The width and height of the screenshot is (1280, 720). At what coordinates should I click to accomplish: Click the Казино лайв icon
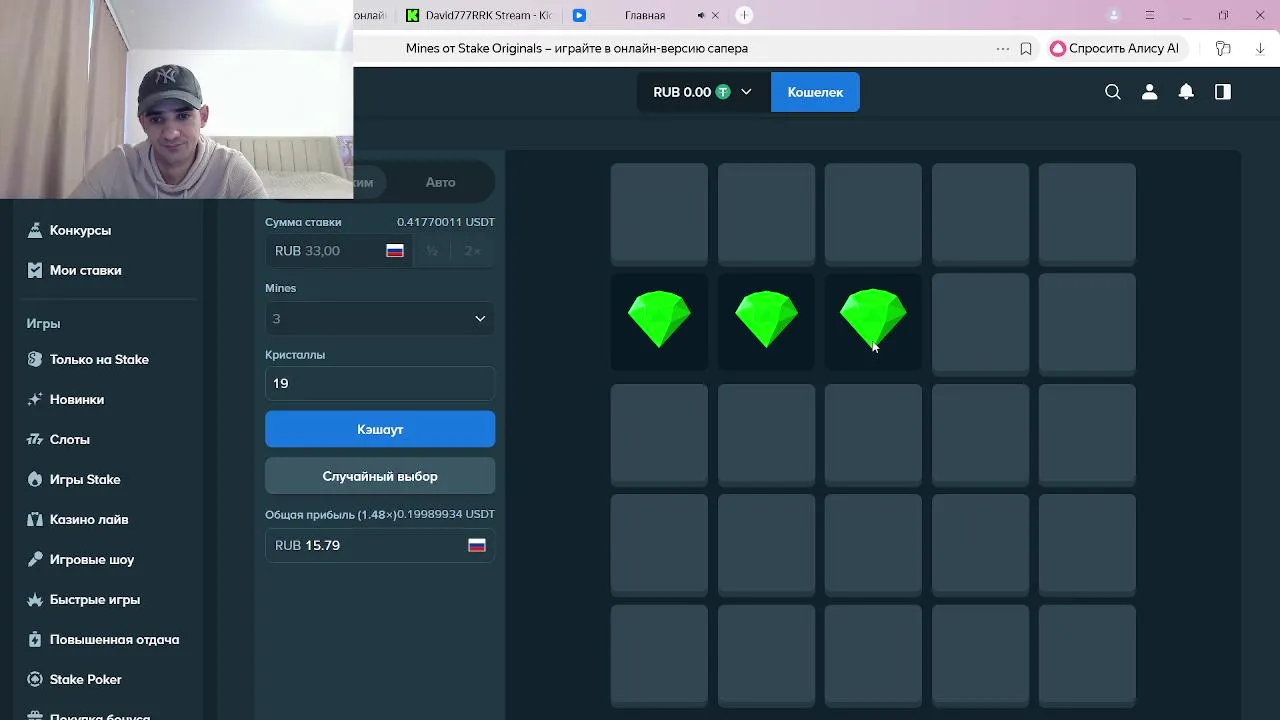tap(35, 519)
